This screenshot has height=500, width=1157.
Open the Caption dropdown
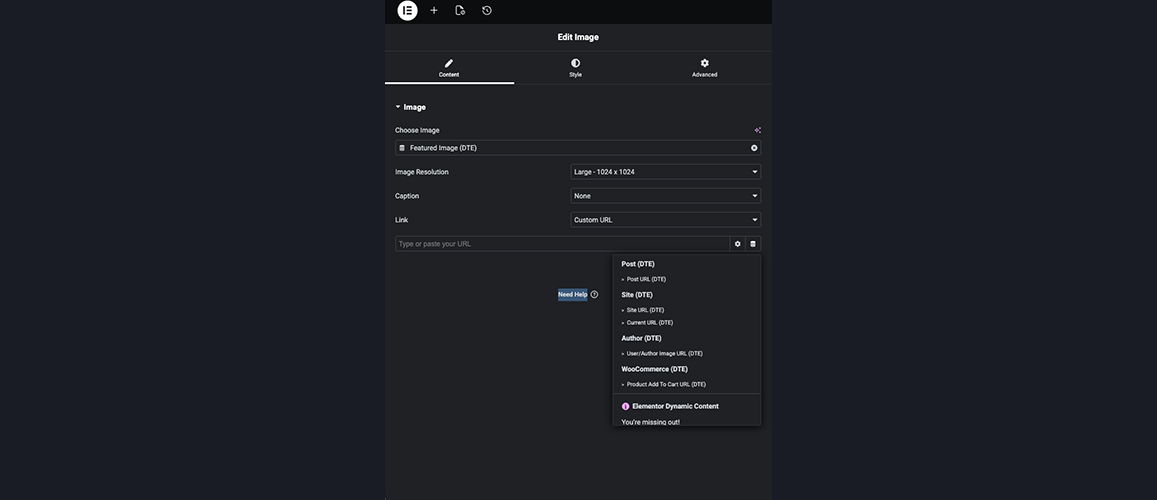(665, 196)
